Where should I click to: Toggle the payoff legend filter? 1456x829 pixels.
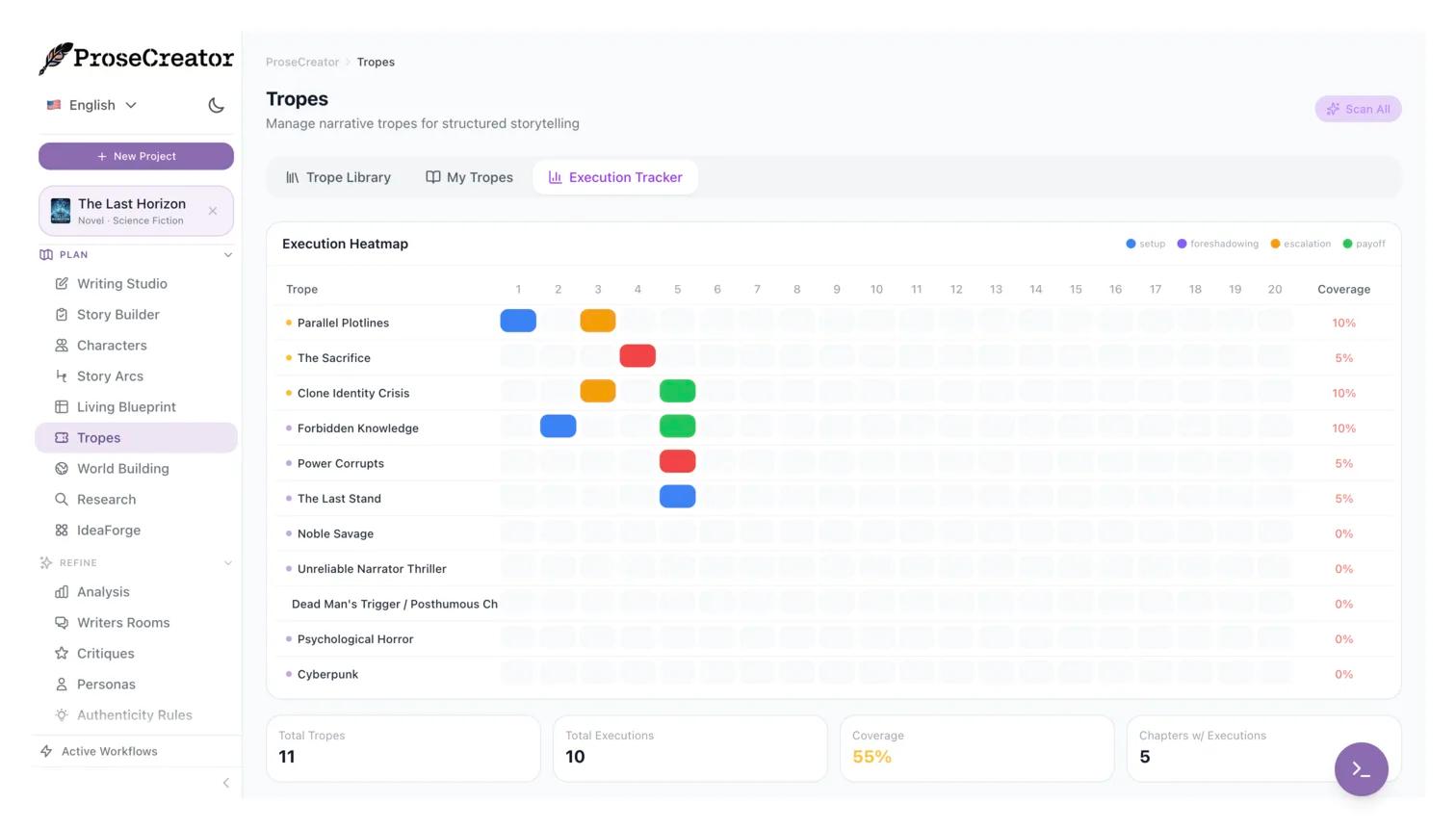click(x=1364, y=245)
